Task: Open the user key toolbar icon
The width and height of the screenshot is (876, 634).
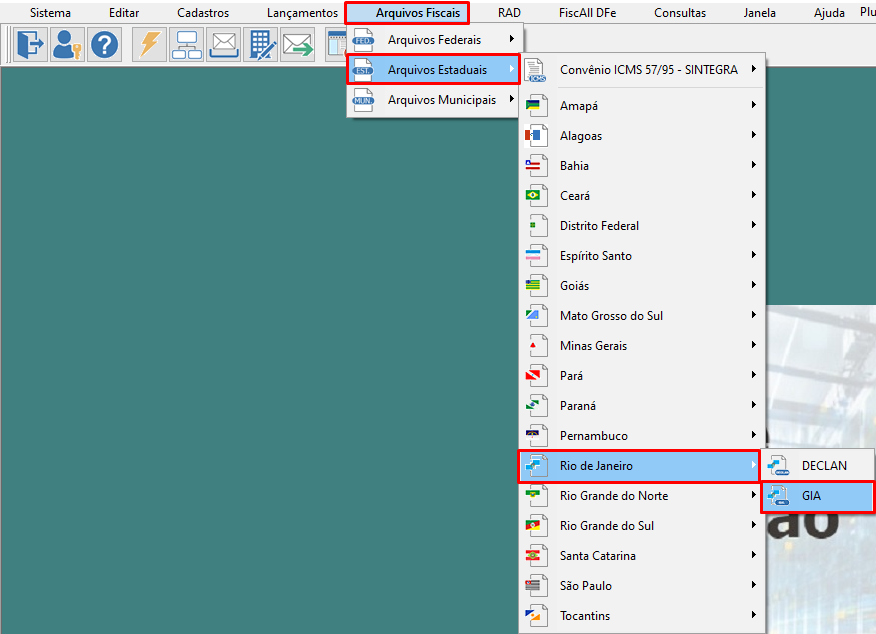Action: click(x=67, y=45)
